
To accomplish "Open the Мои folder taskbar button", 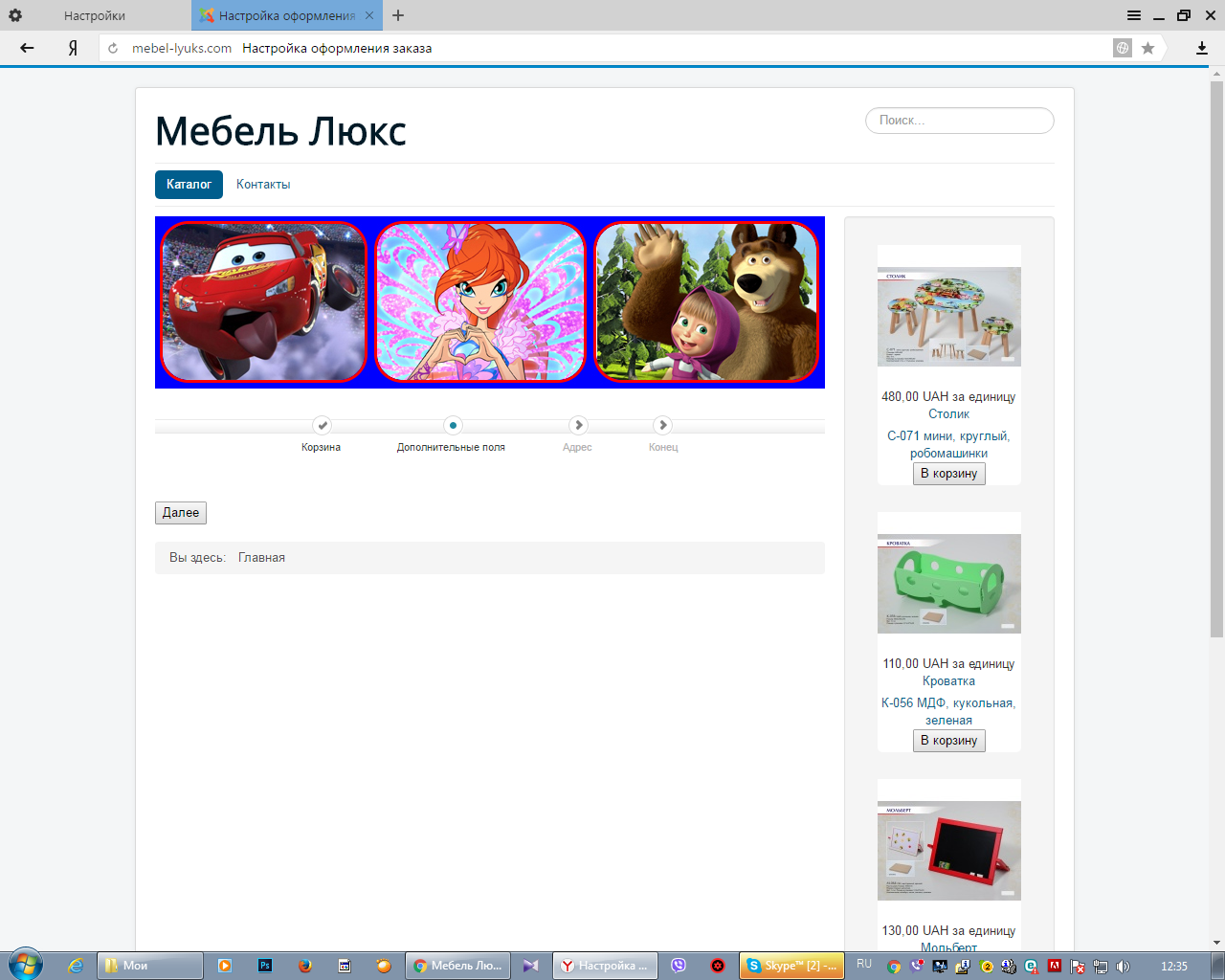I will [150, 966].
